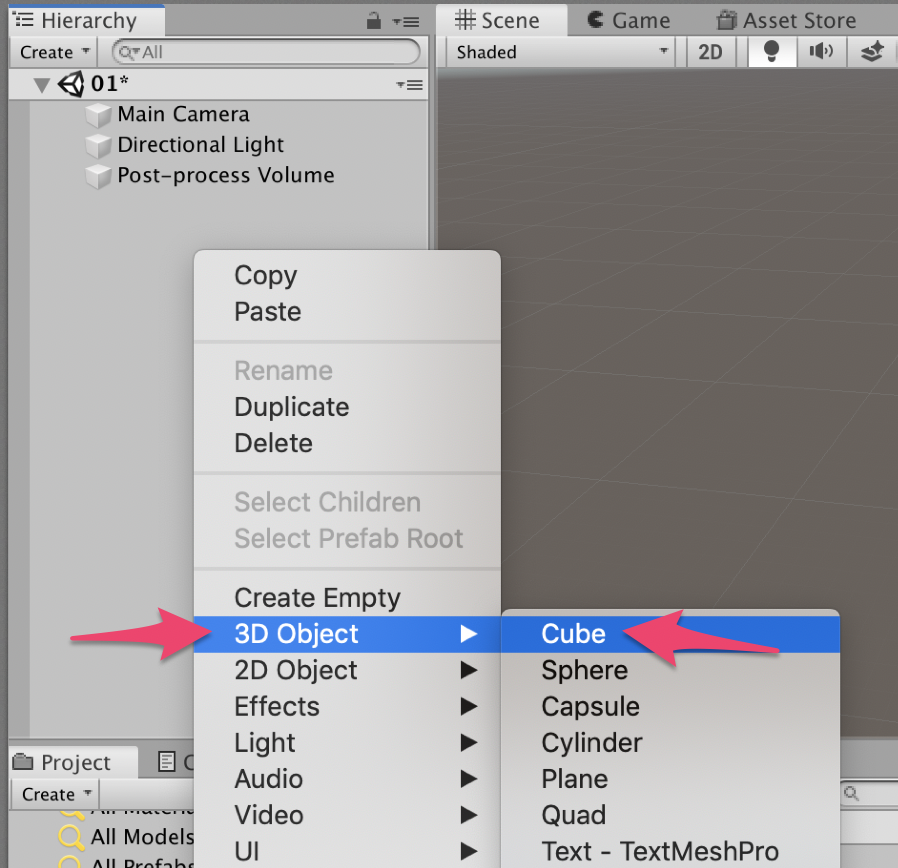Select Main Camera in the hierarchy

(183, 114)
